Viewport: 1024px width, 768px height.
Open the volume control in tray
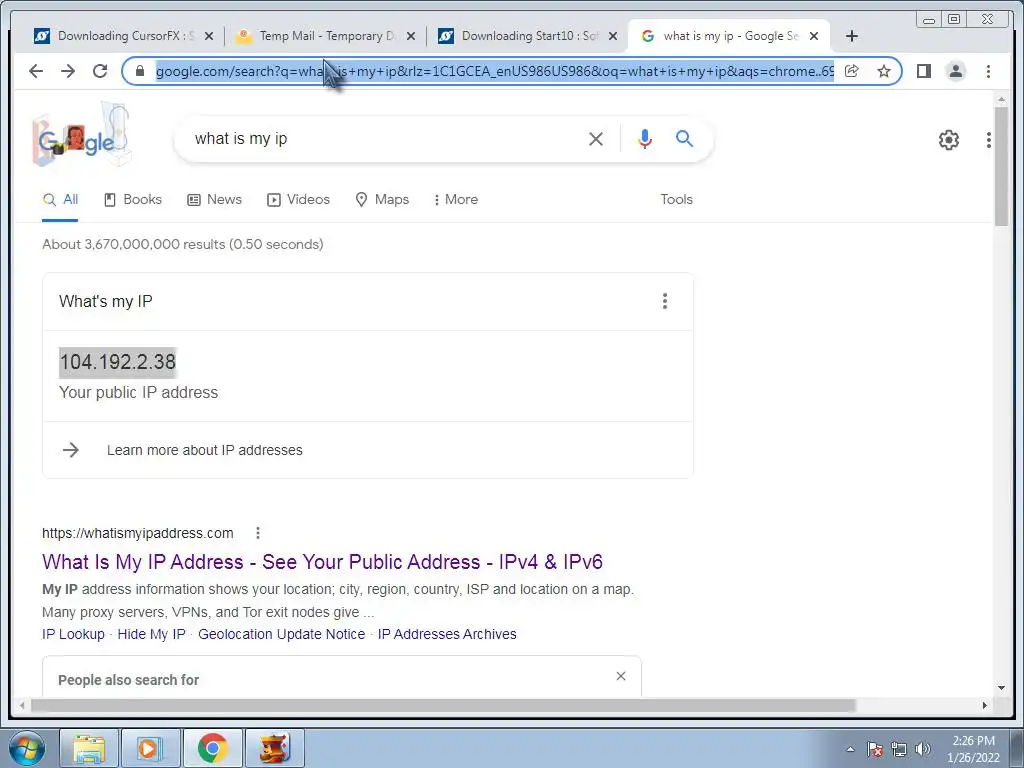pos(923,749)
